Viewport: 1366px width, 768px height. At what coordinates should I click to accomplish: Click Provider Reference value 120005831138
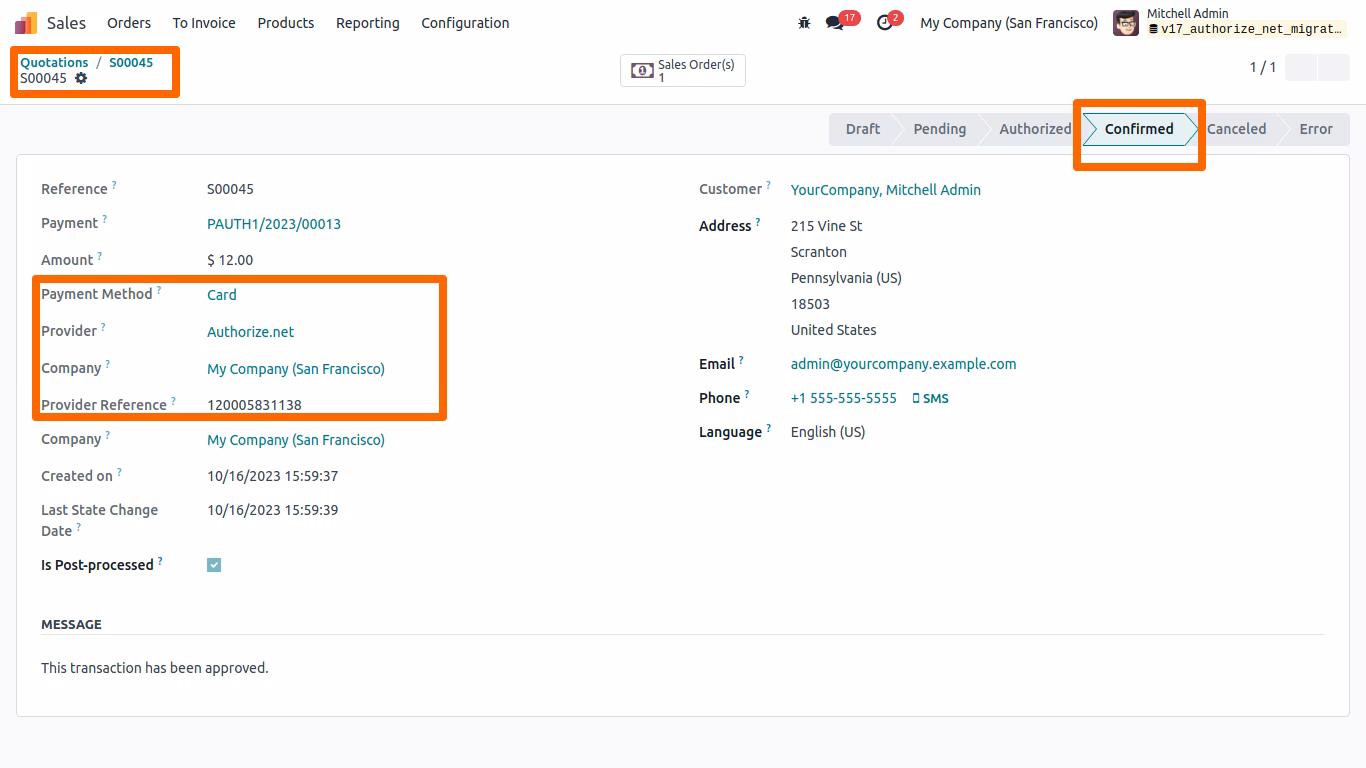pos(254,405)
